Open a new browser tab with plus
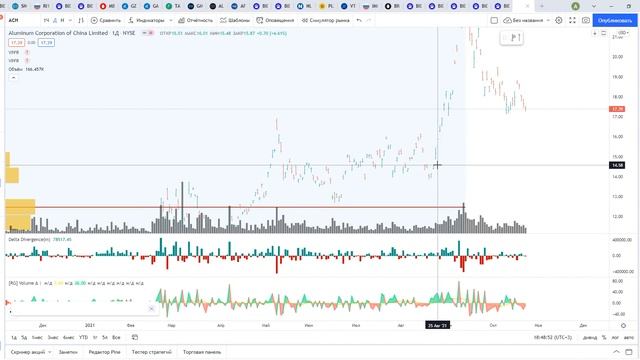The width and height of the screenshot is (640, 360). [542, 6]
